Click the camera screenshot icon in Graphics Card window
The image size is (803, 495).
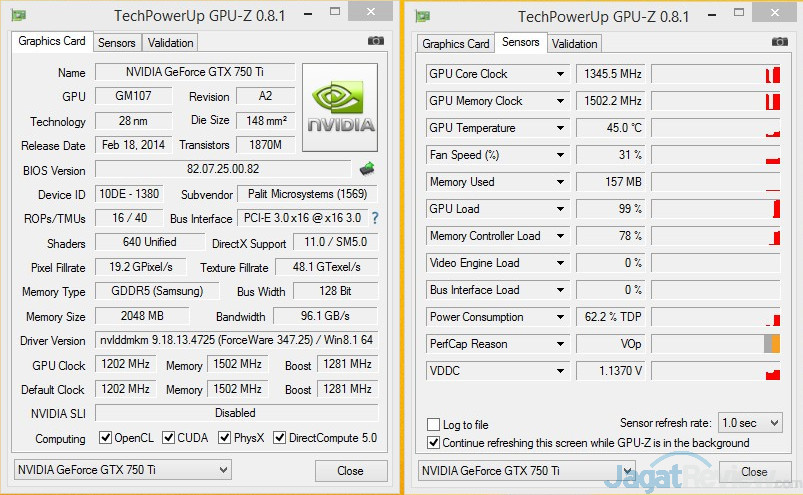[375, 41]
